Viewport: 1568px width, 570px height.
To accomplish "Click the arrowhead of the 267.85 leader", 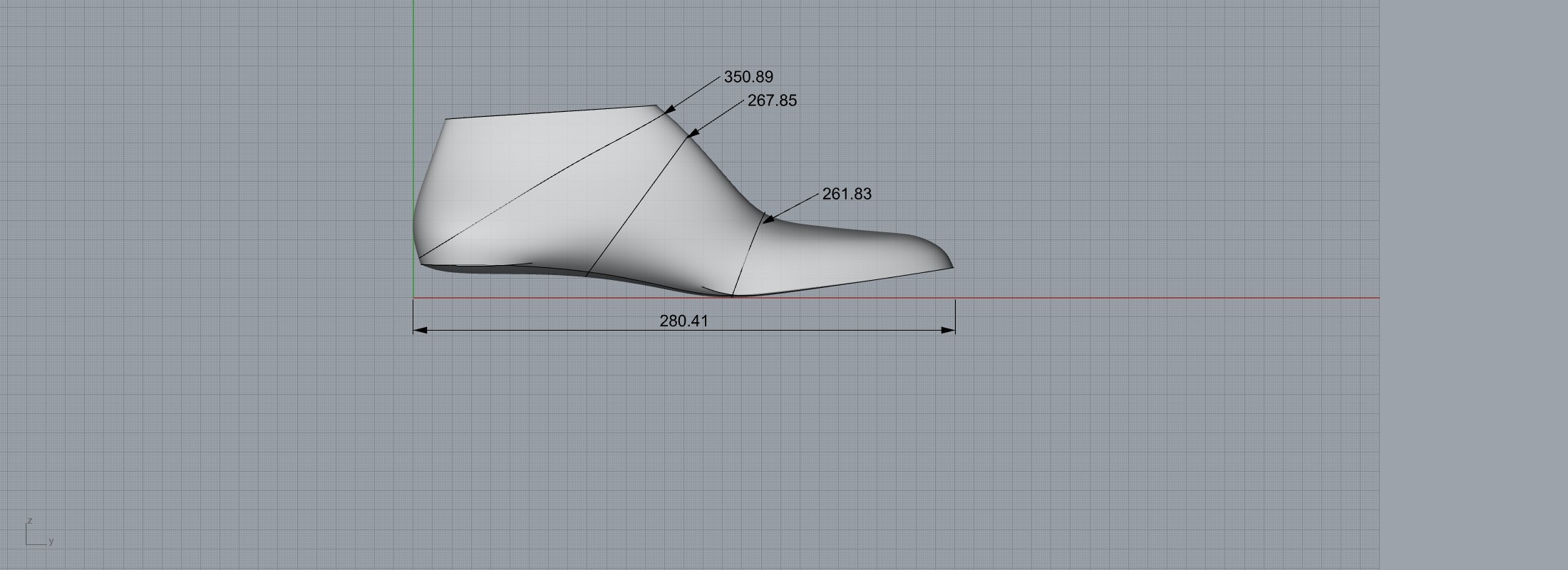I will pos(692,133).
